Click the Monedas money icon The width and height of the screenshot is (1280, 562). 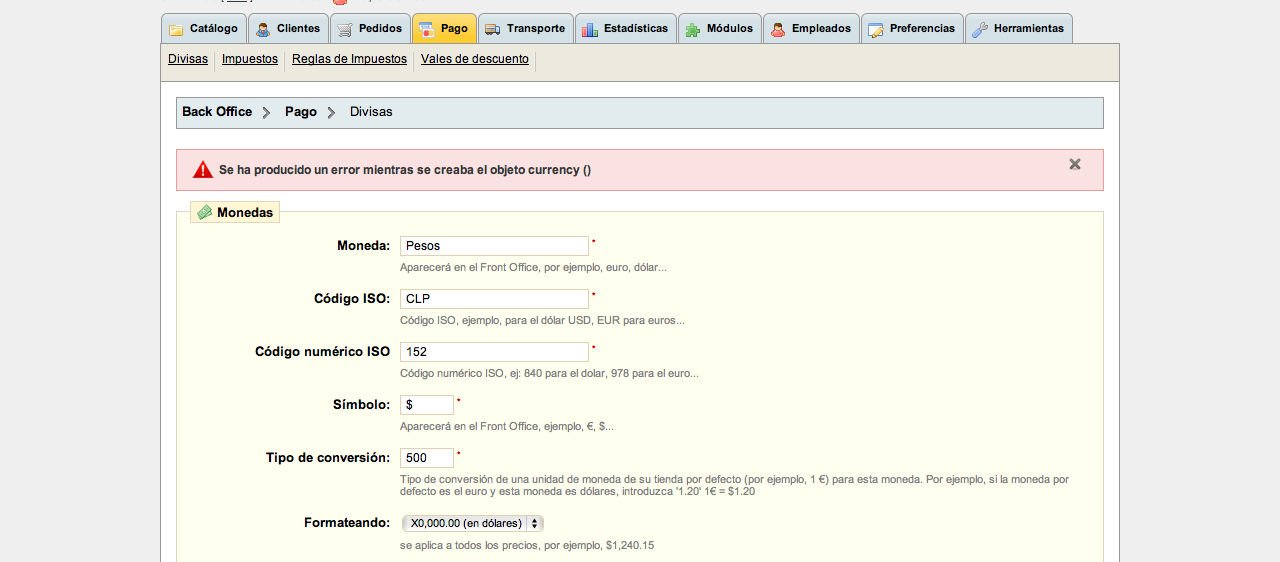coord(204,212)
